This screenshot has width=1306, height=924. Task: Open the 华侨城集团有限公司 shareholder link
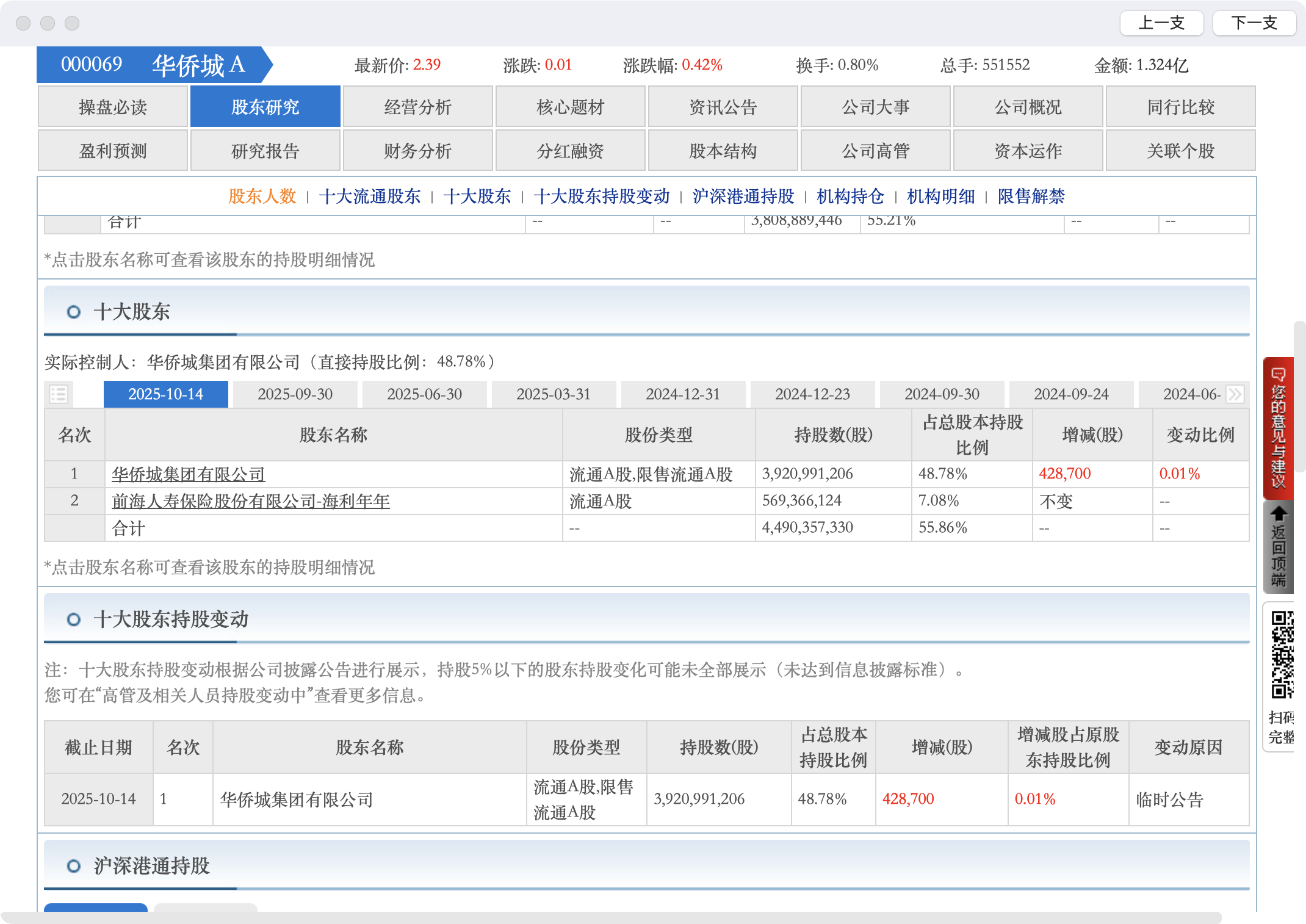pos(189,474)
